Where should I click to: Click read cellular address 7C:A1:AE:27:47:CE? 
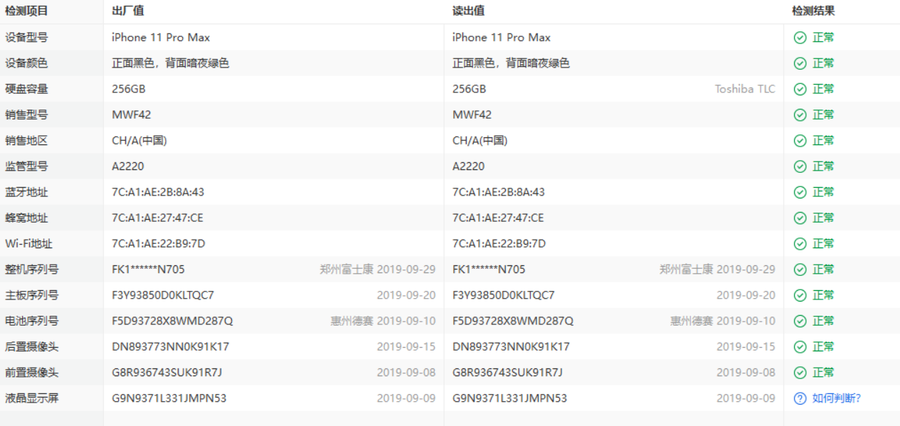[x=498, y=218]
